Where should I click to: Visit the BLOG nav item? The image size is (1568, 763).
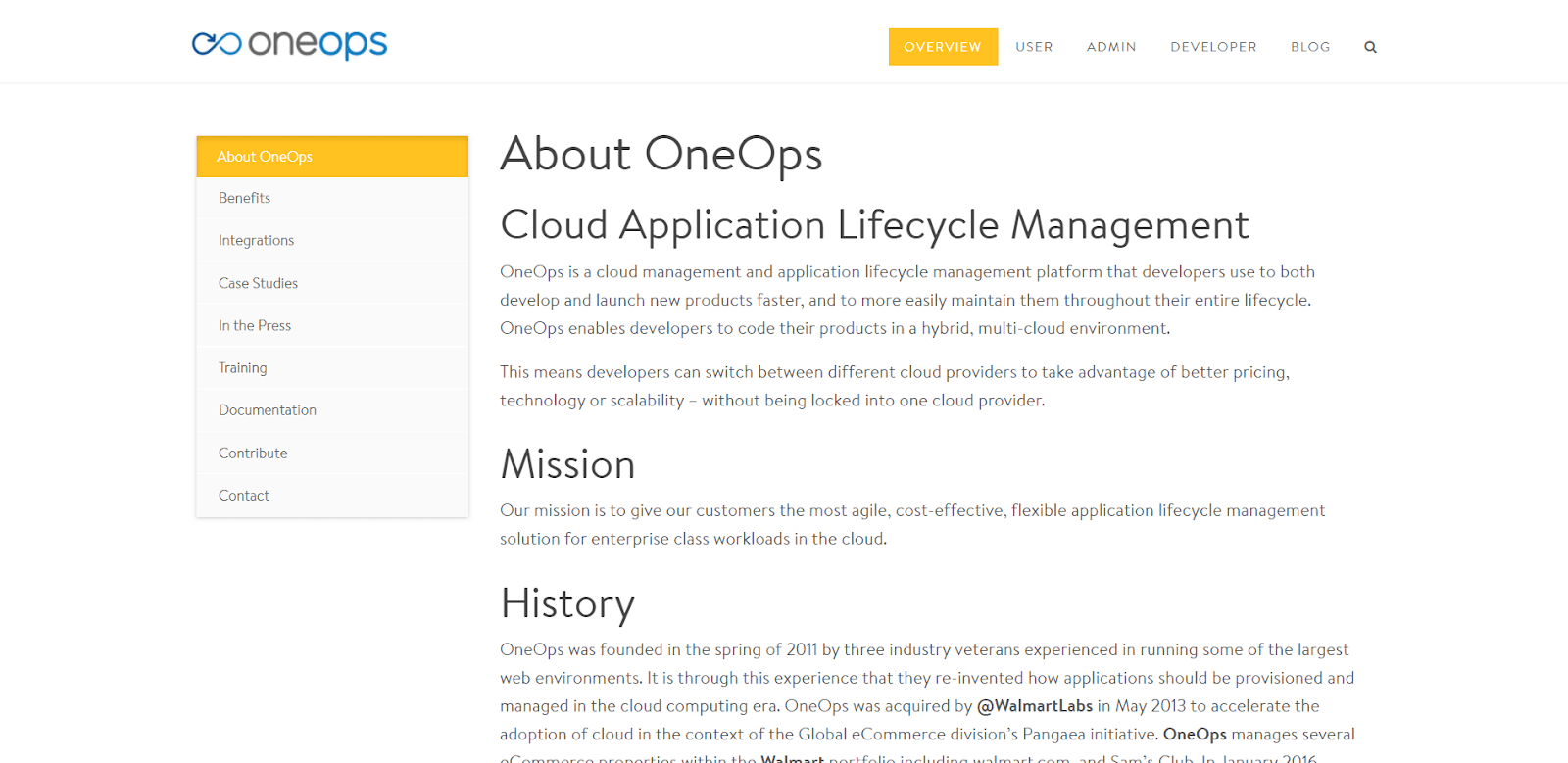1310,47
